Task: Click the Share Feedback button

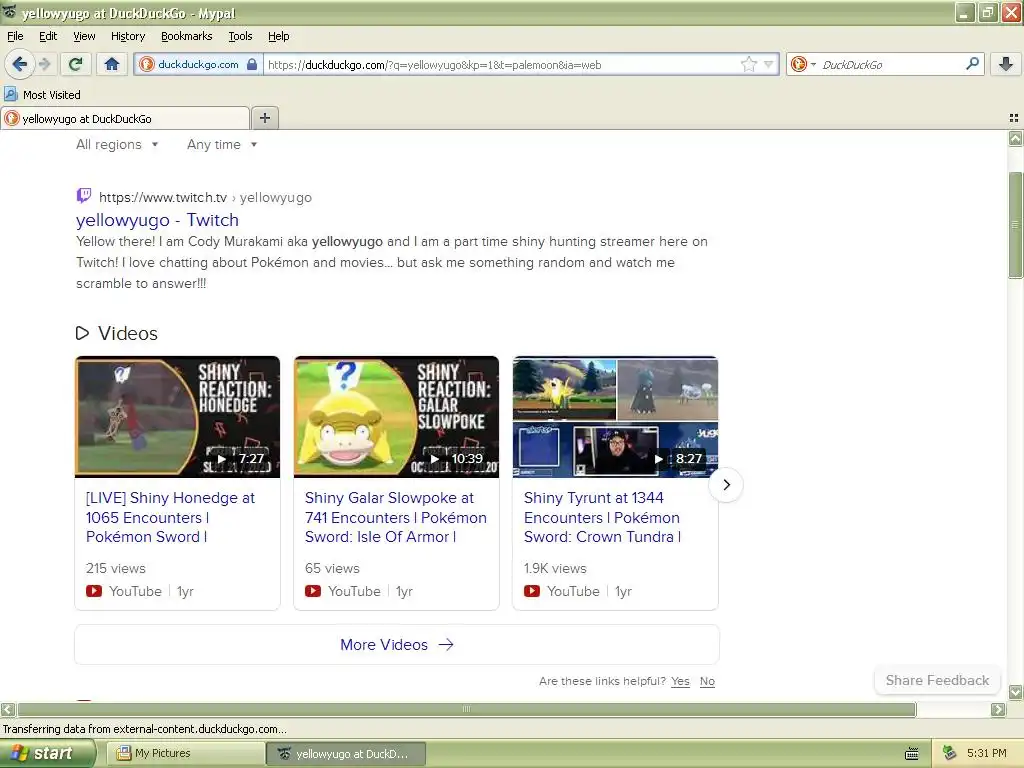Action: point(937,680)
